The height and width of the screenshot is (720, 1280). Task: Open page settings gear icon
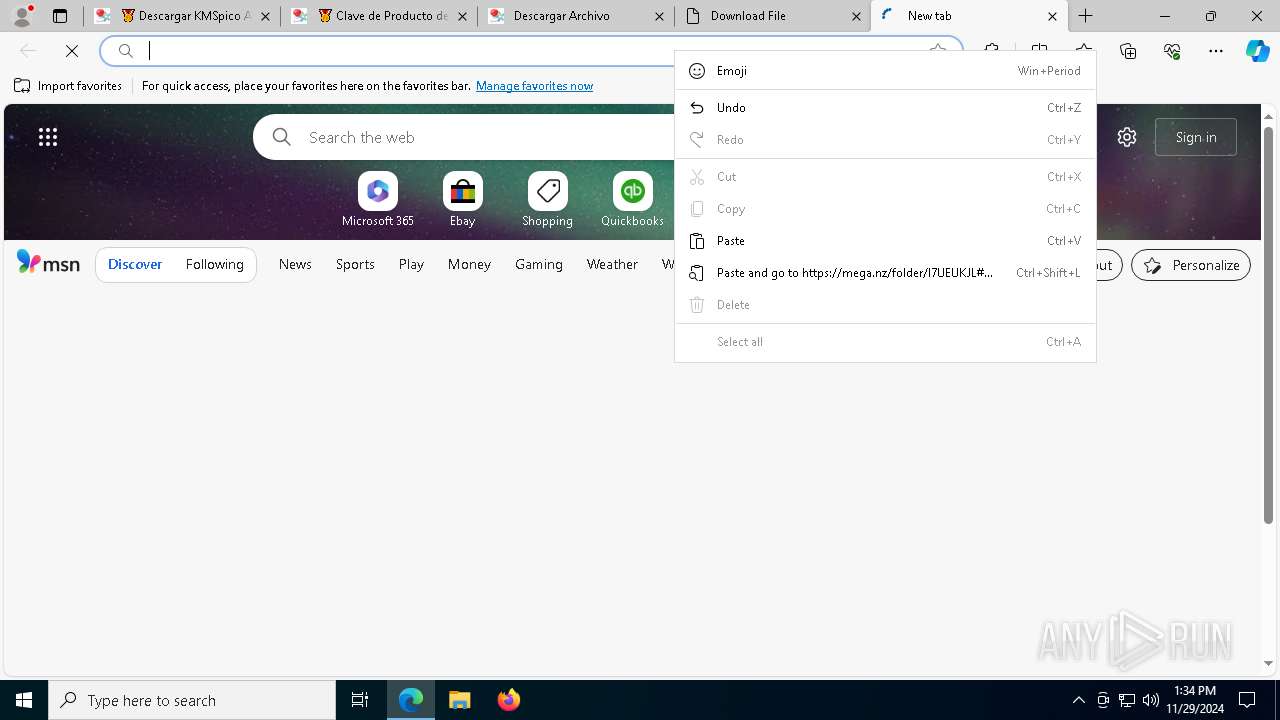point(1127,137)
